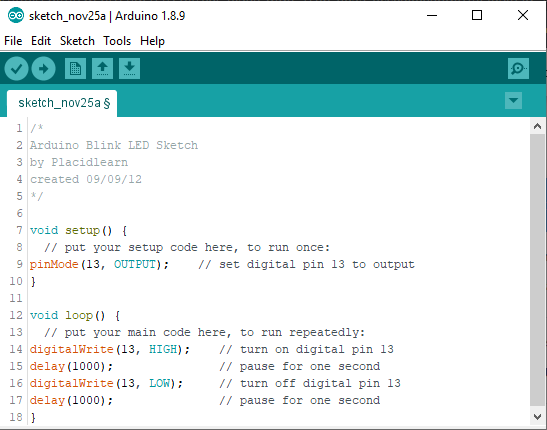Expand the tab options dropdown arrow
Viewport: 547px width, 430px height.
[x=513, y=101]
